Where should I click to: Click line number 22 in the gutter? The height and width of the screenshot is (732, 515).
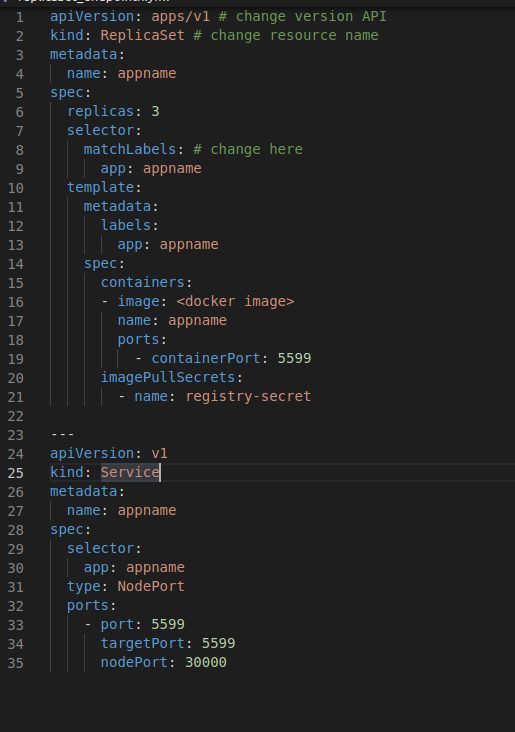(15, 416)
